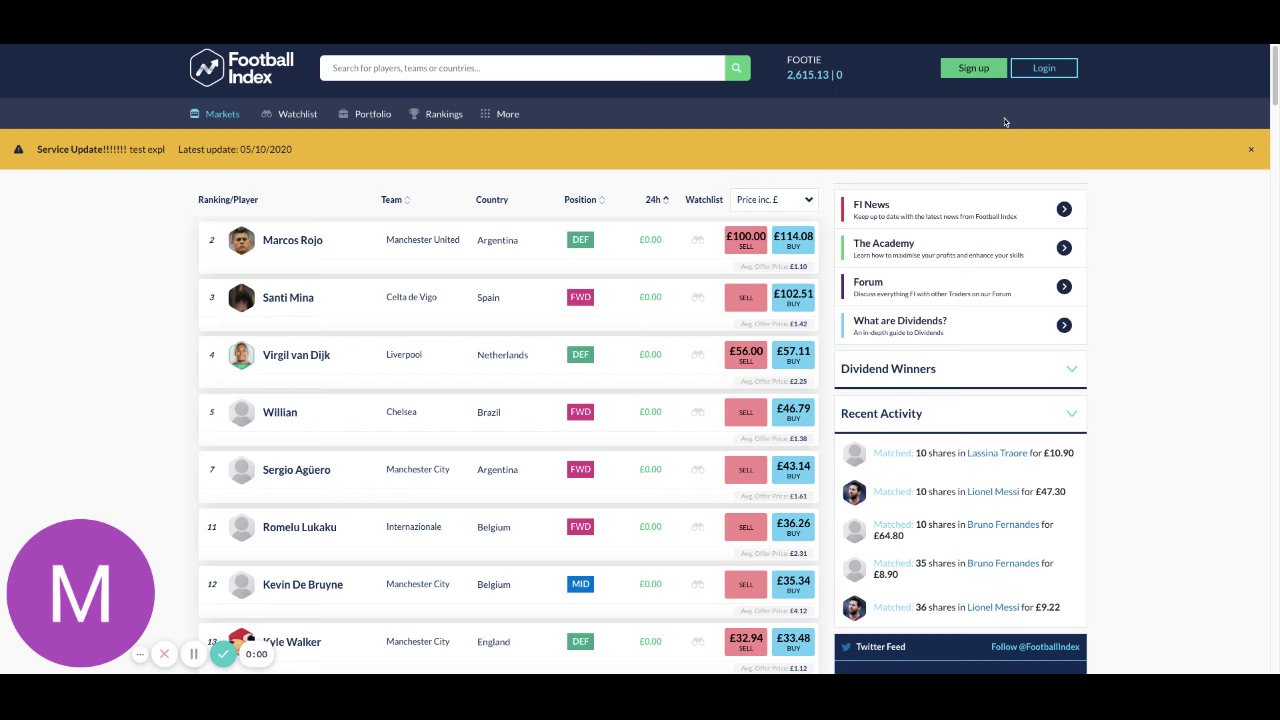1280x720 pixels.
Task: Click Marcos Rojo's avatar
Action: tap(241, 240)
